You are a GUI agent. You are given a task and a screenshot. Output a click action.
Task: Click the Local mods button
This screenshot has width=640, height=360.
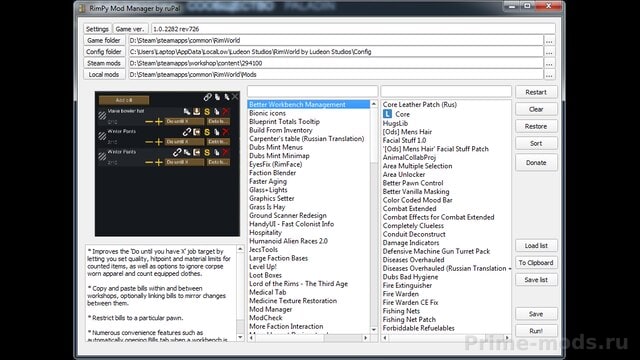pyautogui.click(x=104, y=75)
